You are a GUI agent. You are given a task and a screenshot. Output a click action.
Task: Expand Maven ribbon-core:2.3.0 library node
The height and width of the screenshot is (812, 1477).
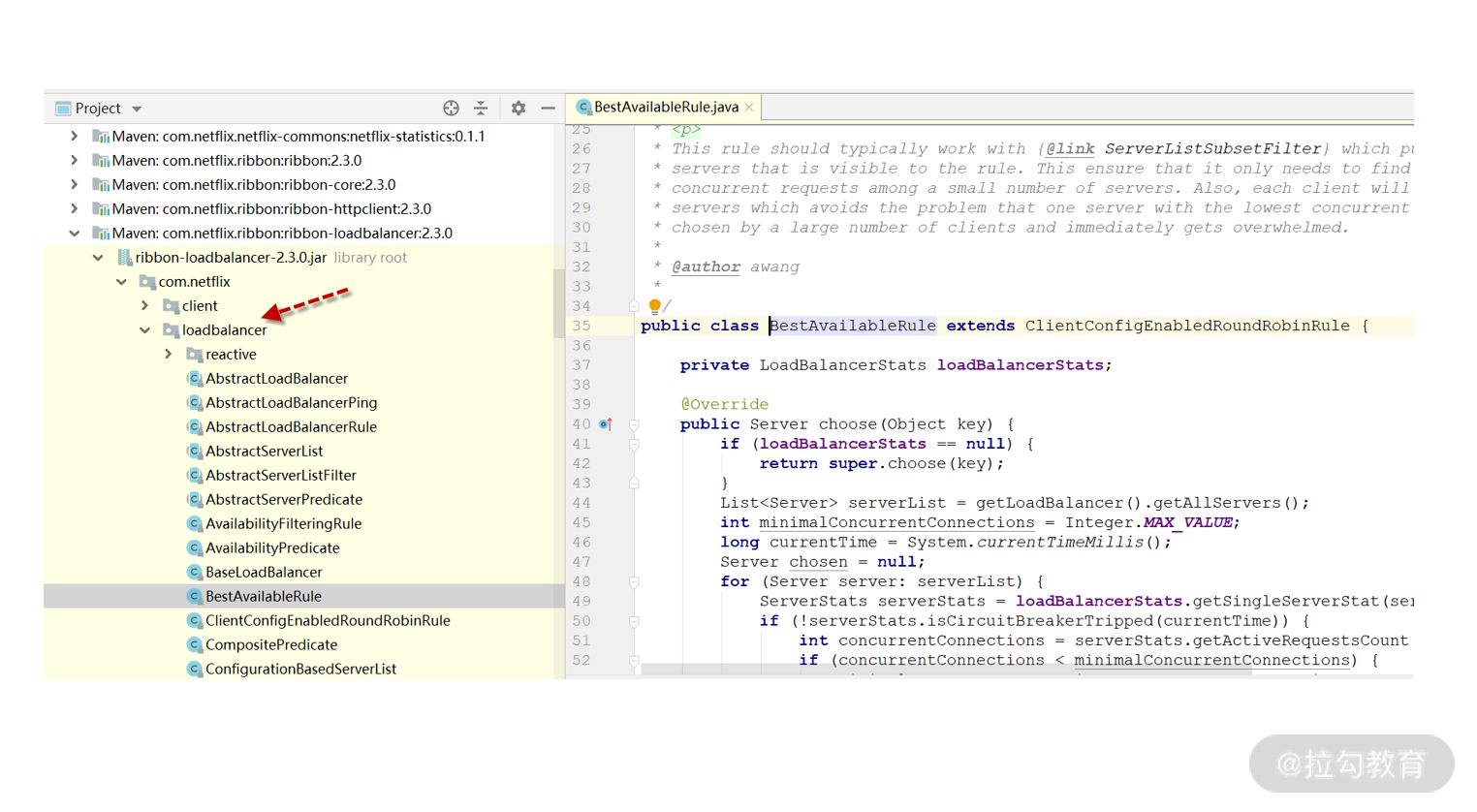coord(75,185)
